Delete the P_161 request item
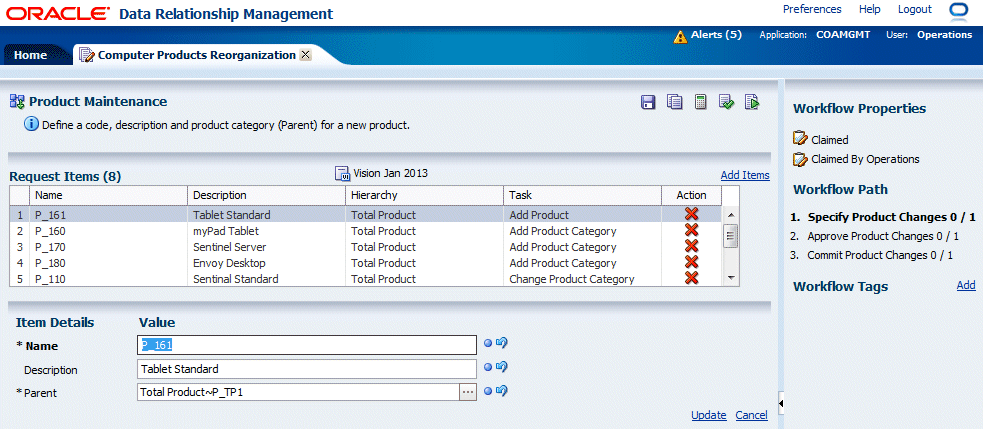Viewport: 983px width, 429px height. 691,215
